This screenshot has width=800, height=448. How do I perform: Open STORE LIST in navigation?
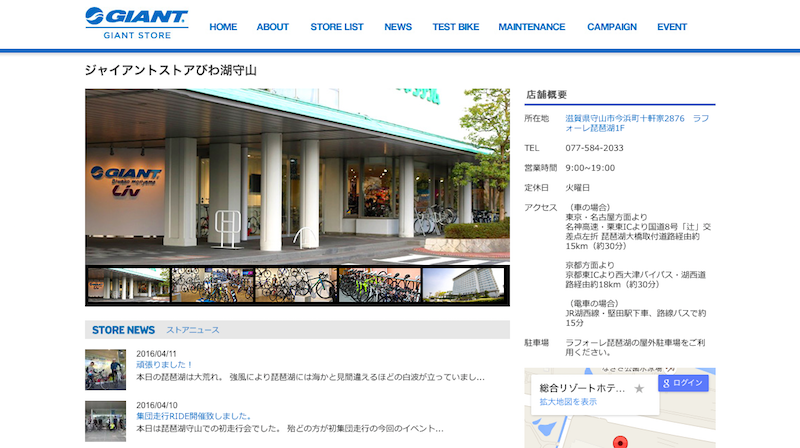337,27
